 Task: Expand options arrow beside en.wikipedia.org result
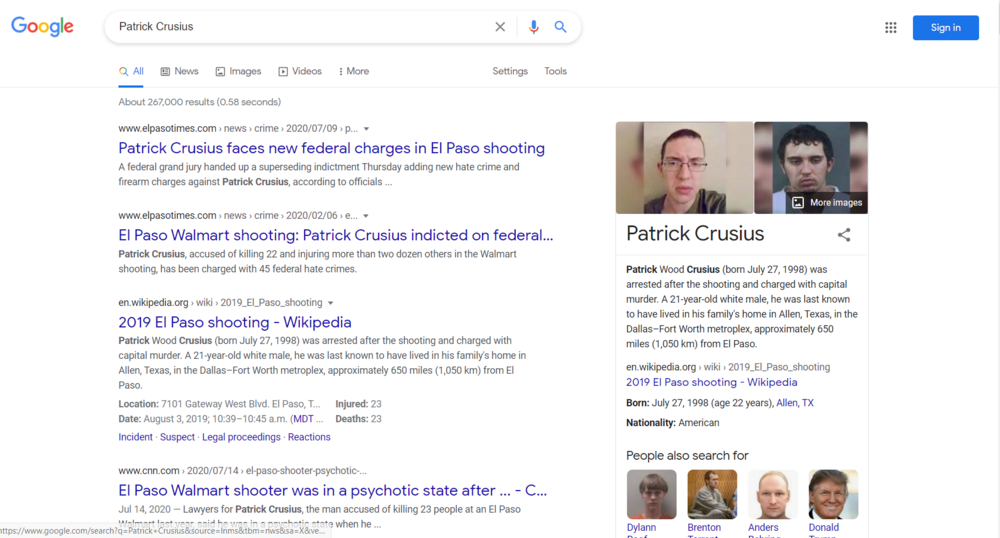tap(330, 303)
